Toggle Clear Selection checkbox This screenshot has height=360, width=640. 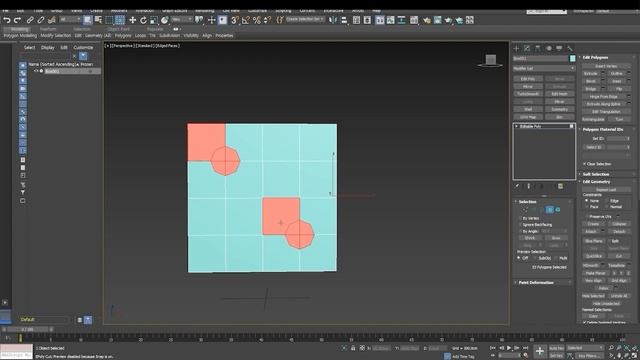tap(584, 164)
